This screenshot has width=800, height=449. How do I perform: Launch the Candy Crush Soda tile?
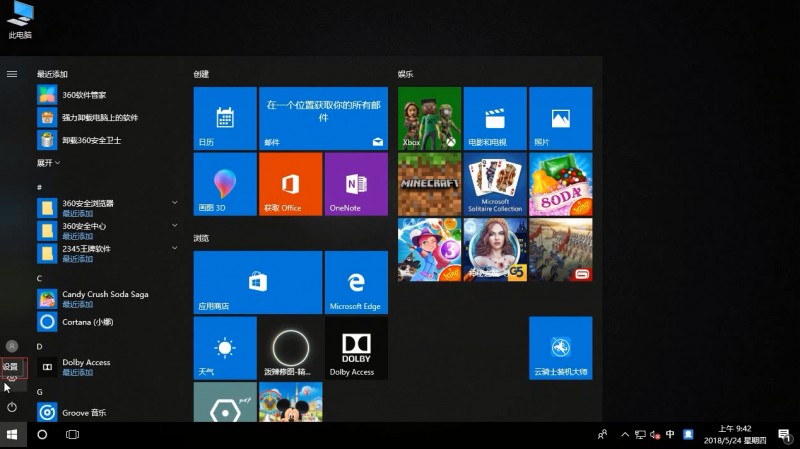560,184
